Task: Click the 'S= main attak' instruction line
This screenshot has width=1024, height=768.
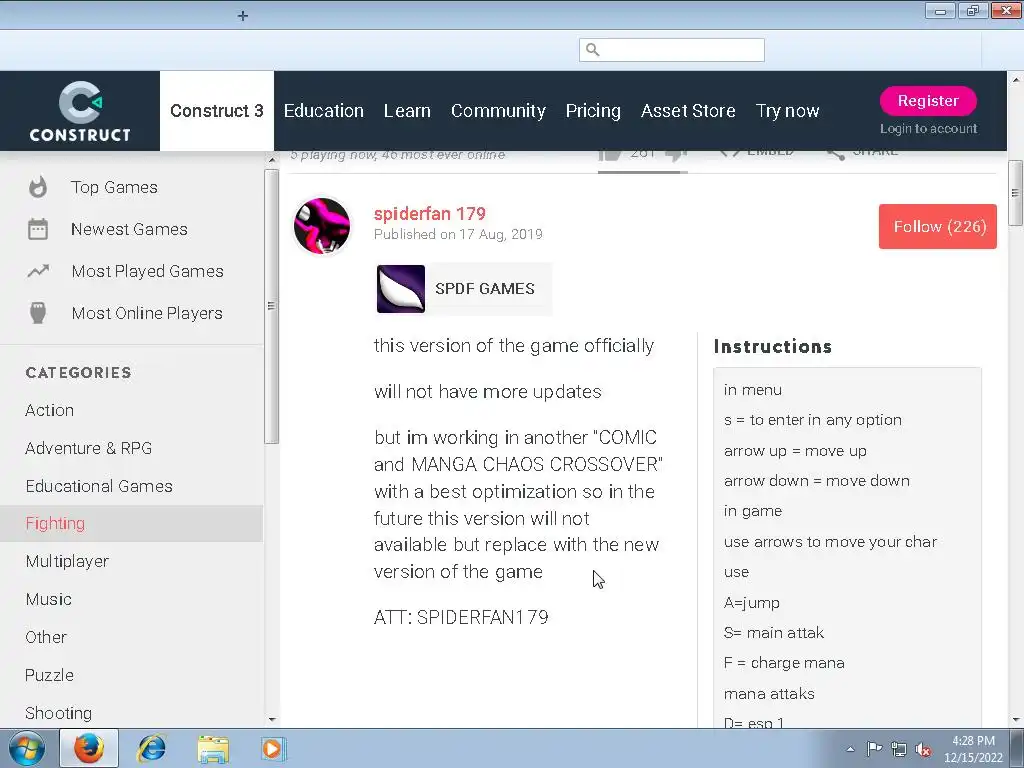Action: pyautogui.click(x=774, y=632)
